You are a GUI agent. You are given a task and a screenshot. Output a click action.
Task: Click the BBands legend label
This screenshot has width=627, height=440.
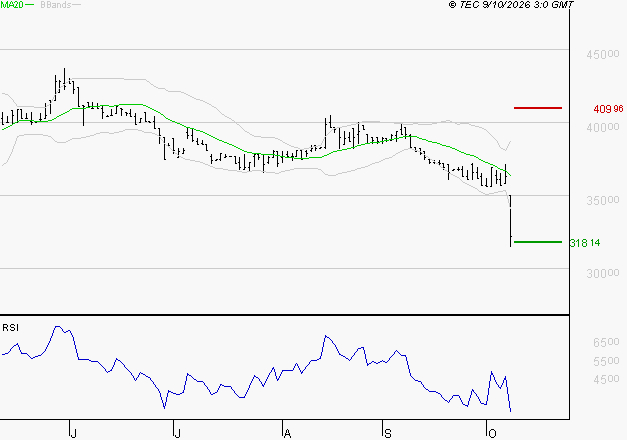tap(56, 5)
